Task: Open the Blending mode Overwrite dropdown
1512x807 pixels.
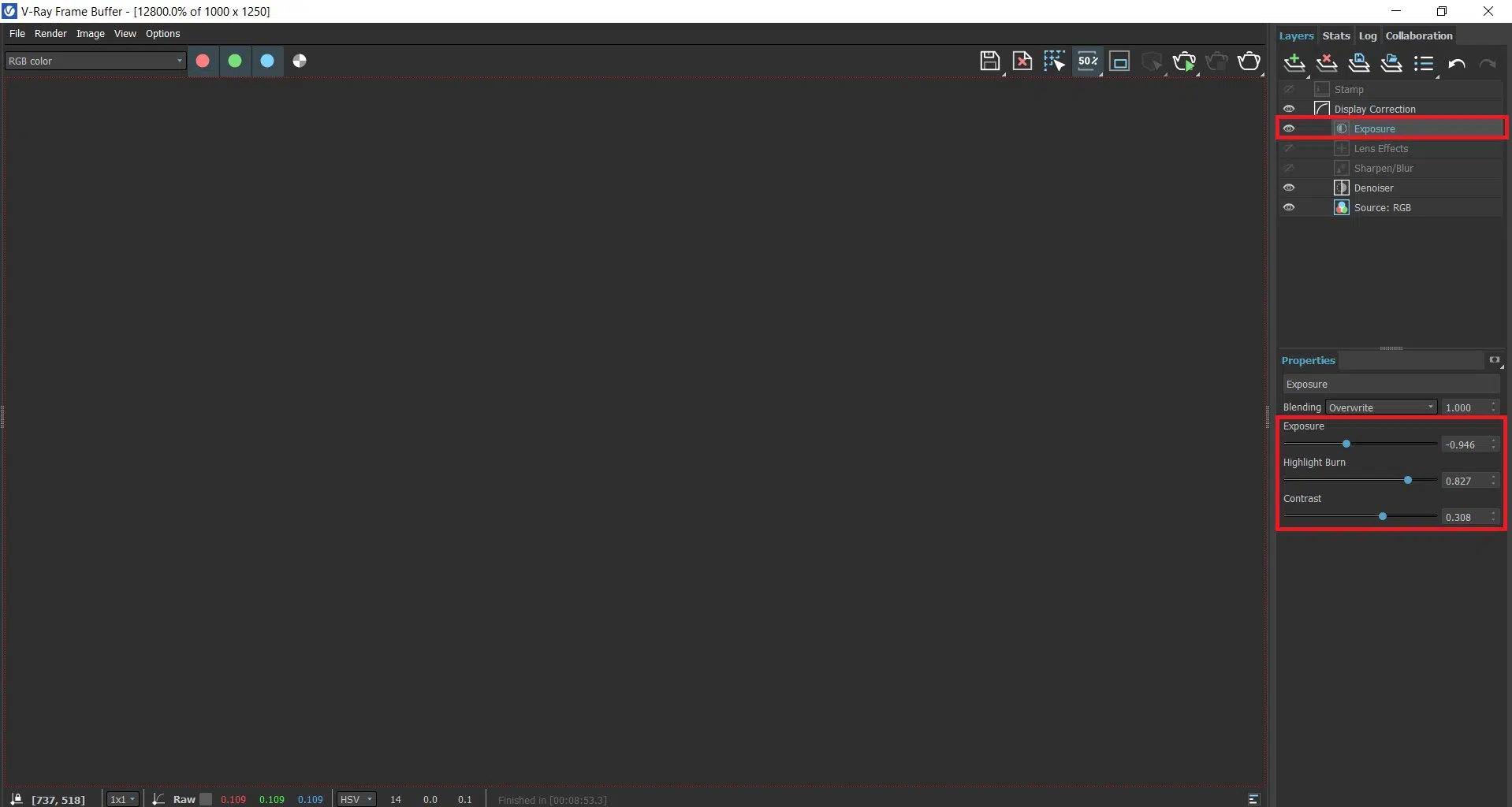Action: point(1381,407)
